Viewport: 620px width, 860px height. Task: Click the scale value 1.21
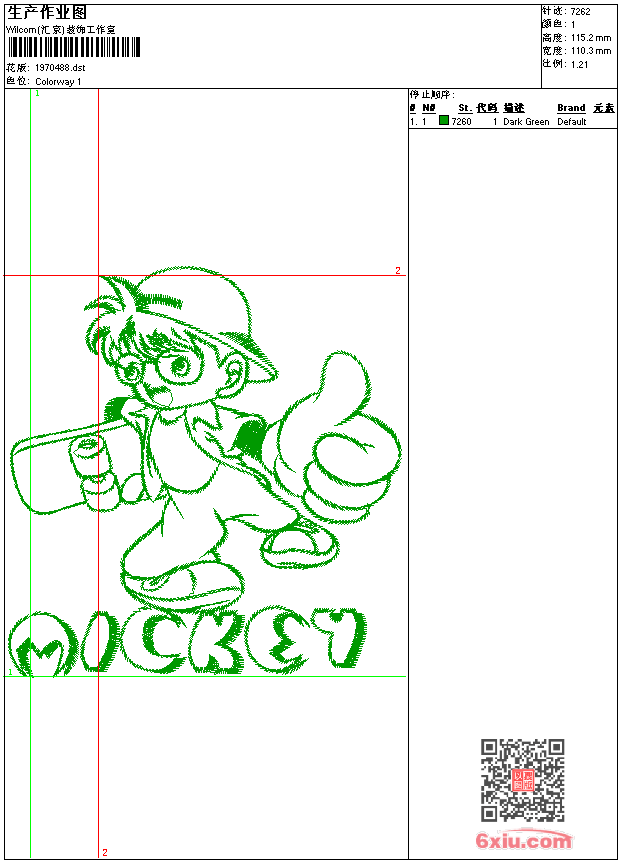click(x=579, y=64)
